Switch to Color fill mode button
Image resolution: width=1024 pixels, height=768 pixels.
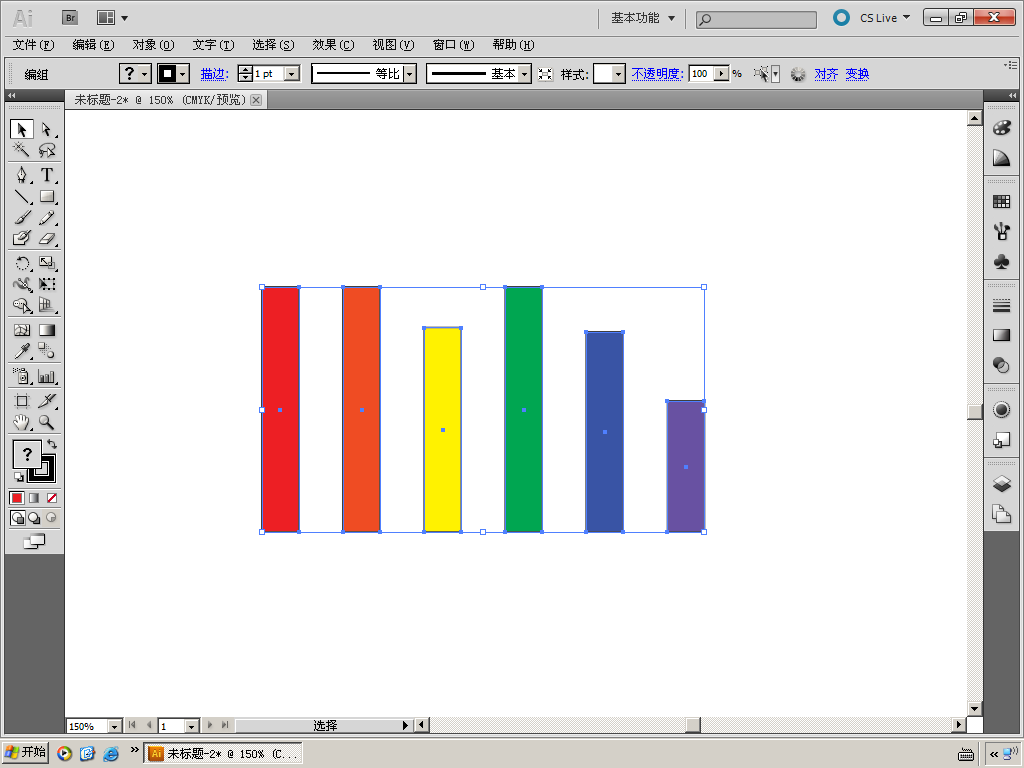click(17, 498)
